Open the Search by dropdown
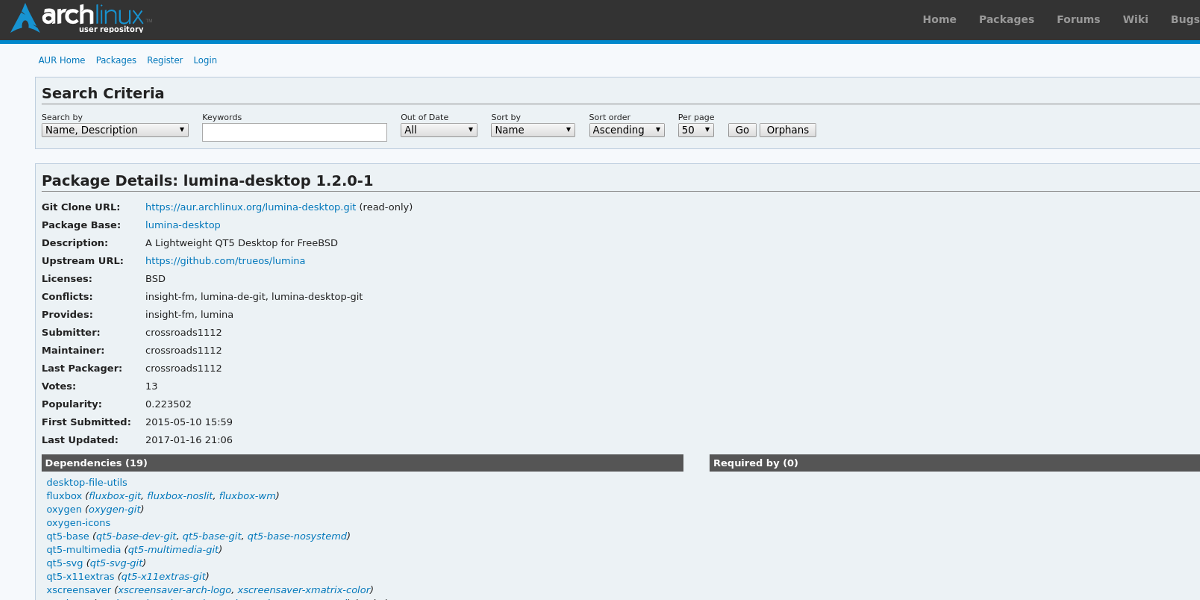1200x600 pixels. [115, 130]
